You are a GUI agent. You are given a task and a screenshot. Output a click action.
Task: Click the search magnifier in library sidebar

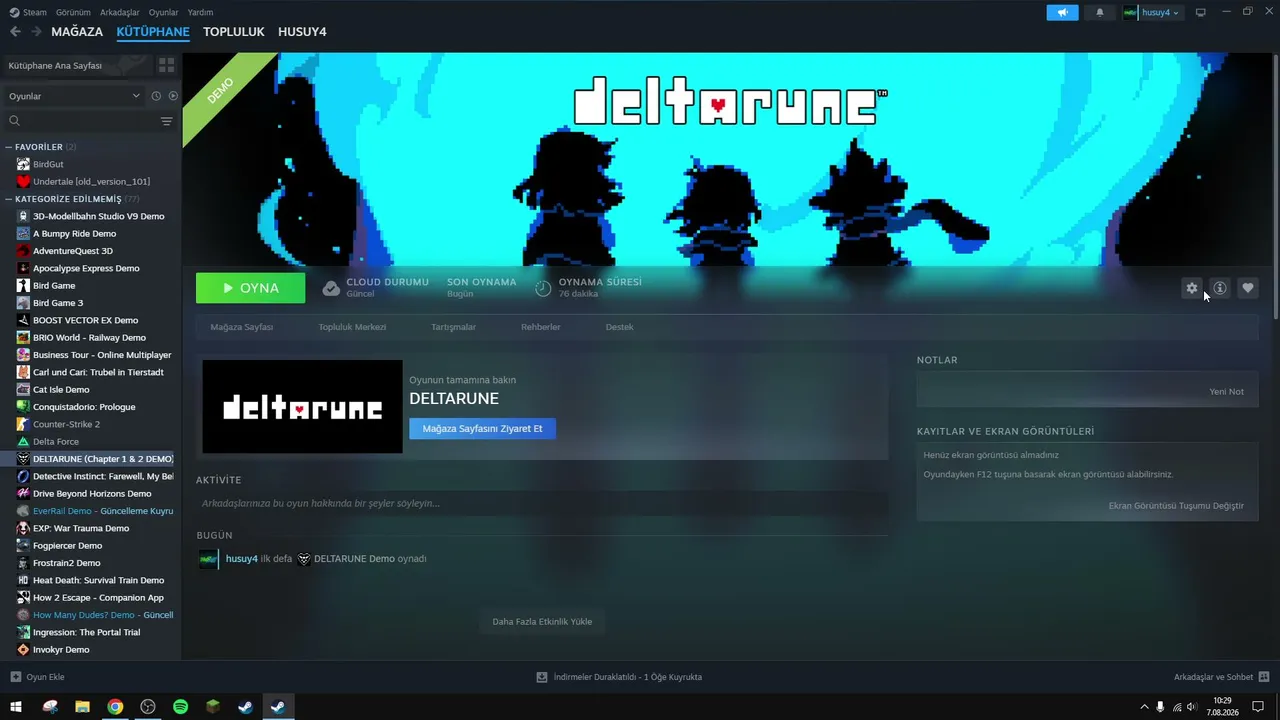[14, 121]
